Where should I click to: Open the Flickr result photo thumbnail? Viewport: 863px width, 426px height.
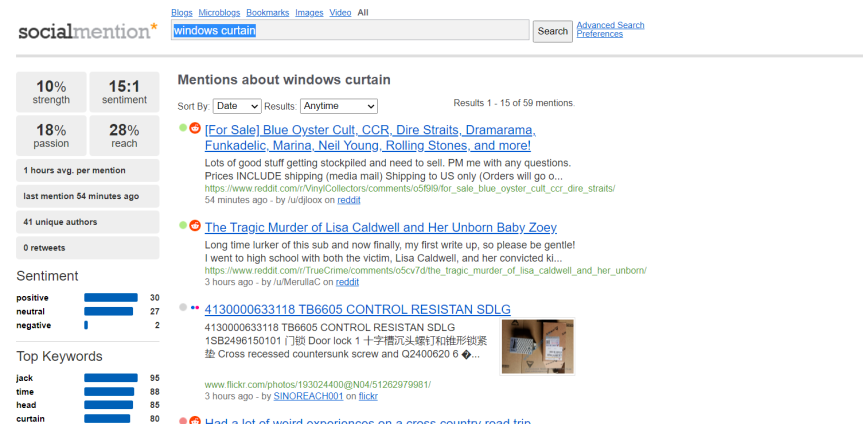point(538,346)
